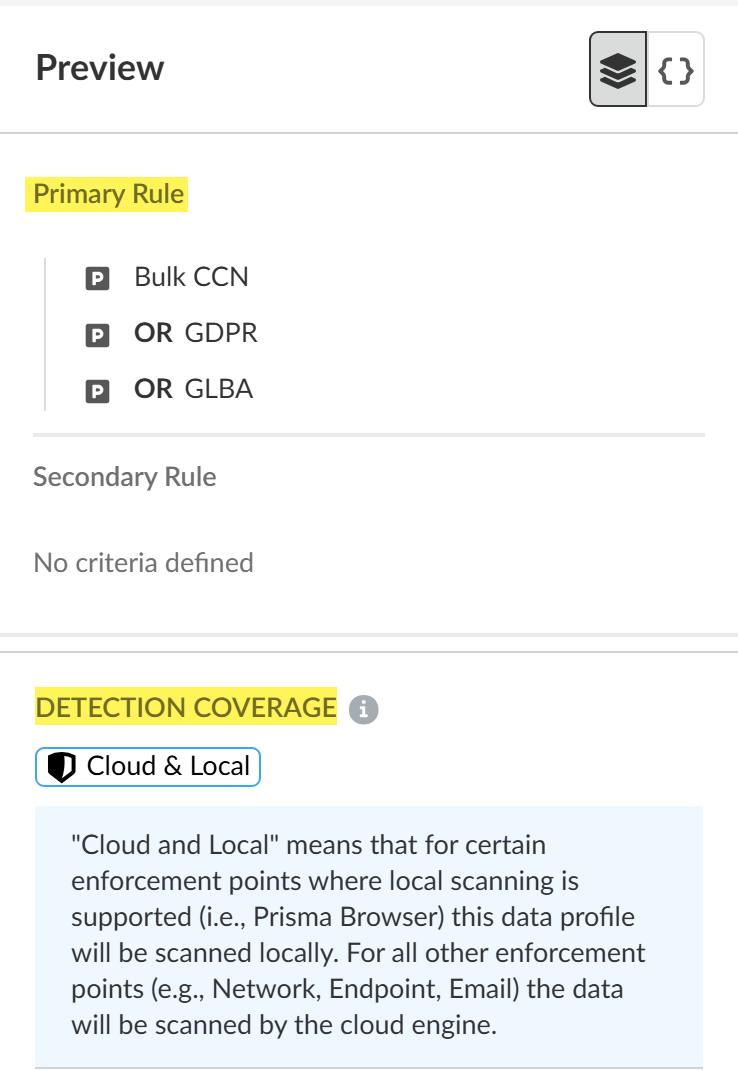Select the GDPR data pattern
Image resolution: width=738 pixels, height=1070 pixels.
click(x=221, y=333)
